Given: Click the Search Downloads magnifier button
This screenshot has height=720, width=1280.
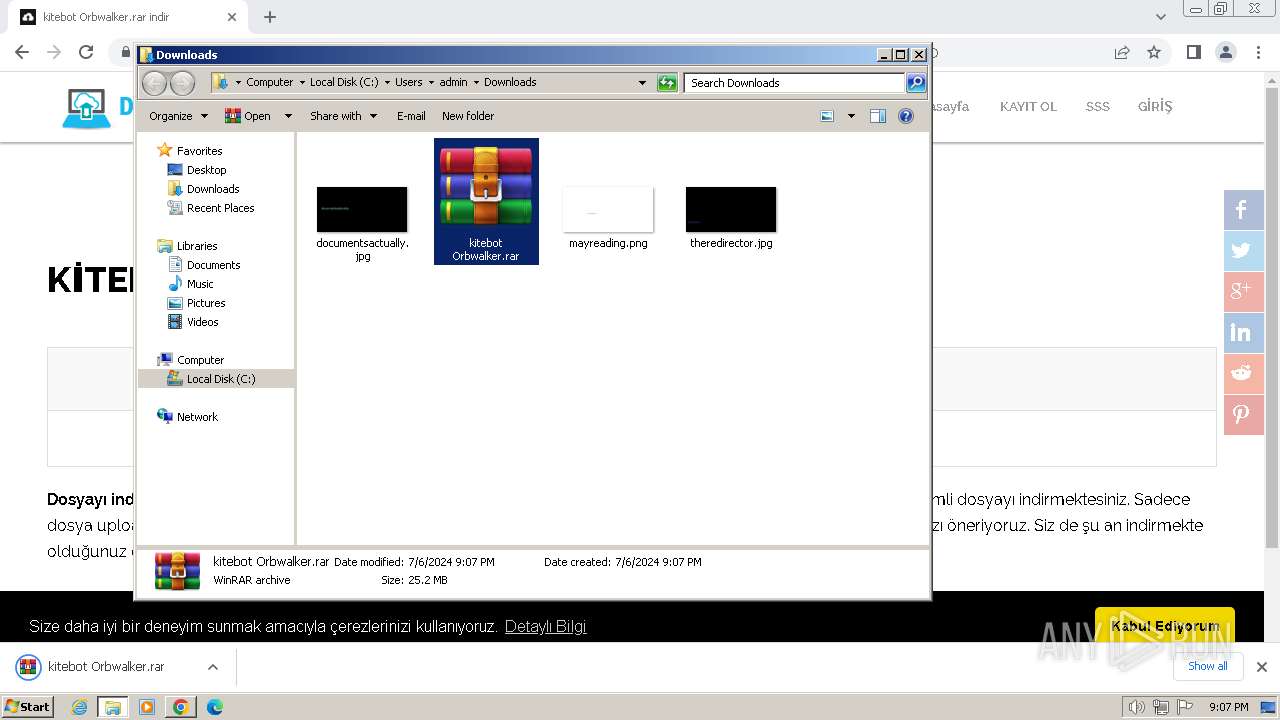Looking at the screenshot, I should pyautogui.click(x=916, y=83).
